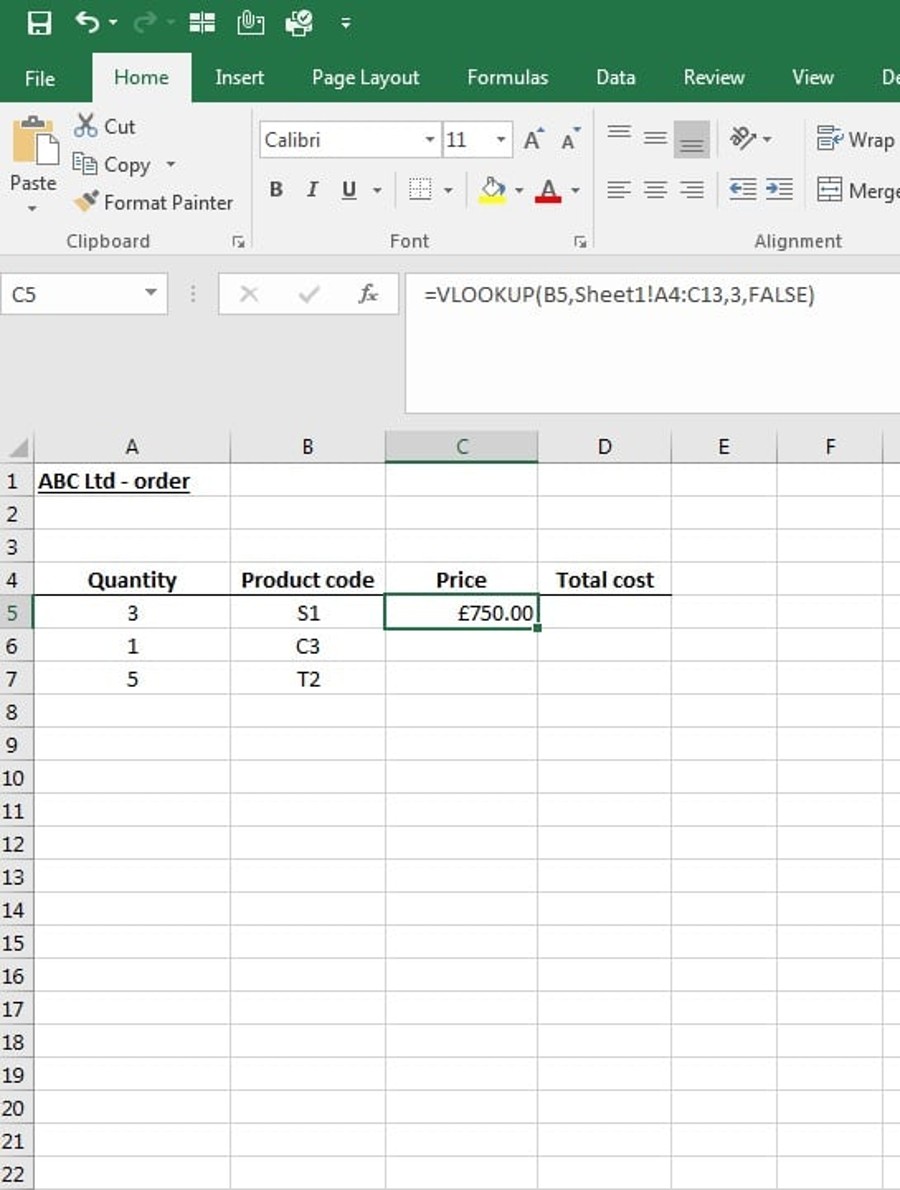Screen dimensions: 900x1190
Task: Click Decrease Indent icon
Action: pos(742,189)
